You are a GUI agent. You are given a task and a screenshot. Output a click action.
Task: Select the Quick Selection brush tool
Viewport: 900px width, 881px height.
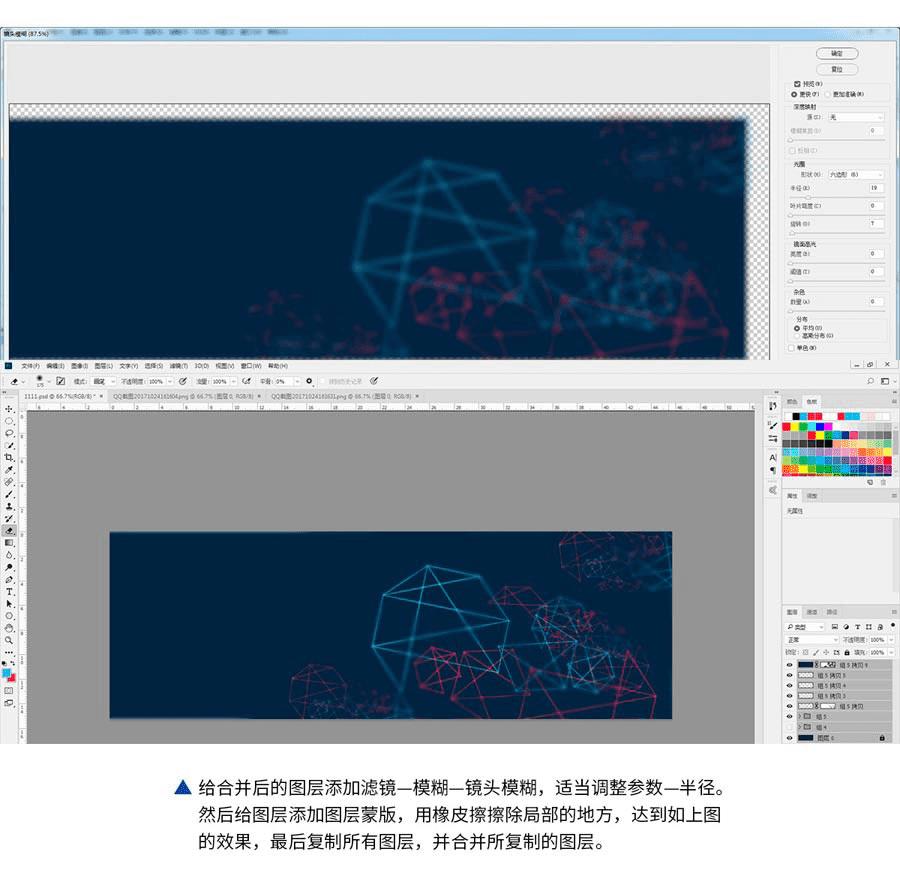coord(9,445)
